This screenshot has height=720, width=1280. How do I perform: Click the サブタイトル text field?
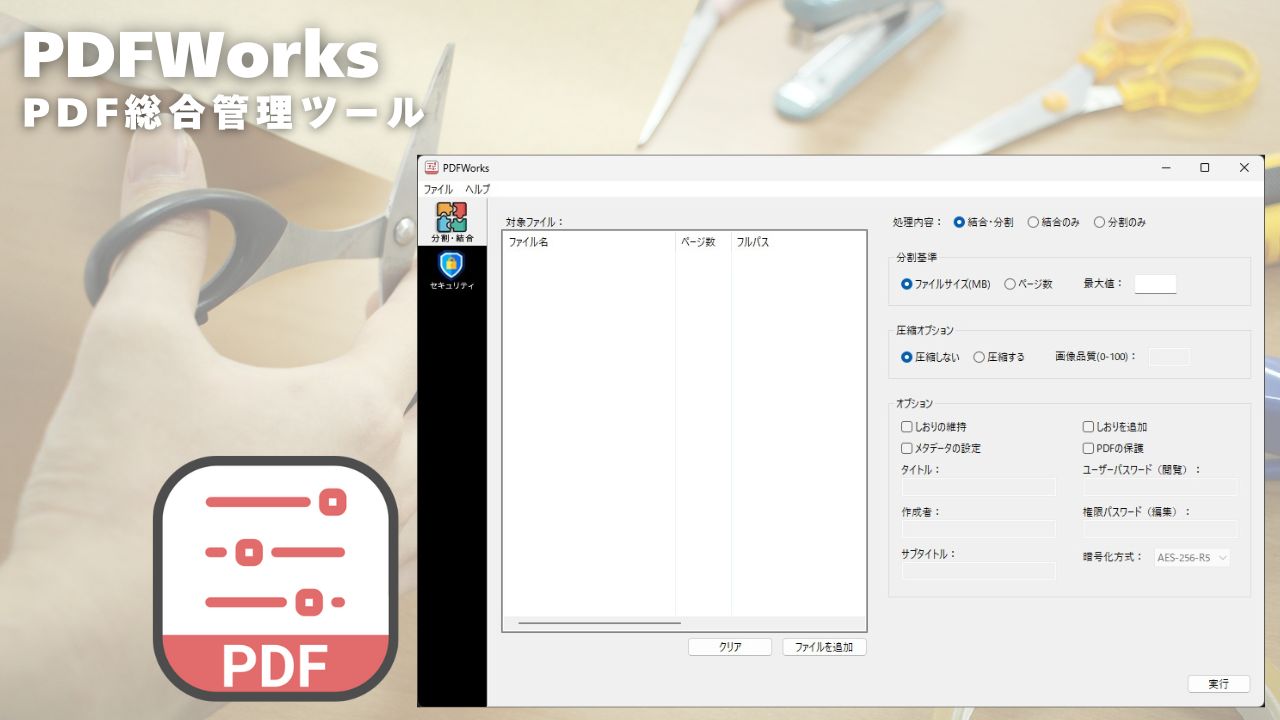(978, 571)
